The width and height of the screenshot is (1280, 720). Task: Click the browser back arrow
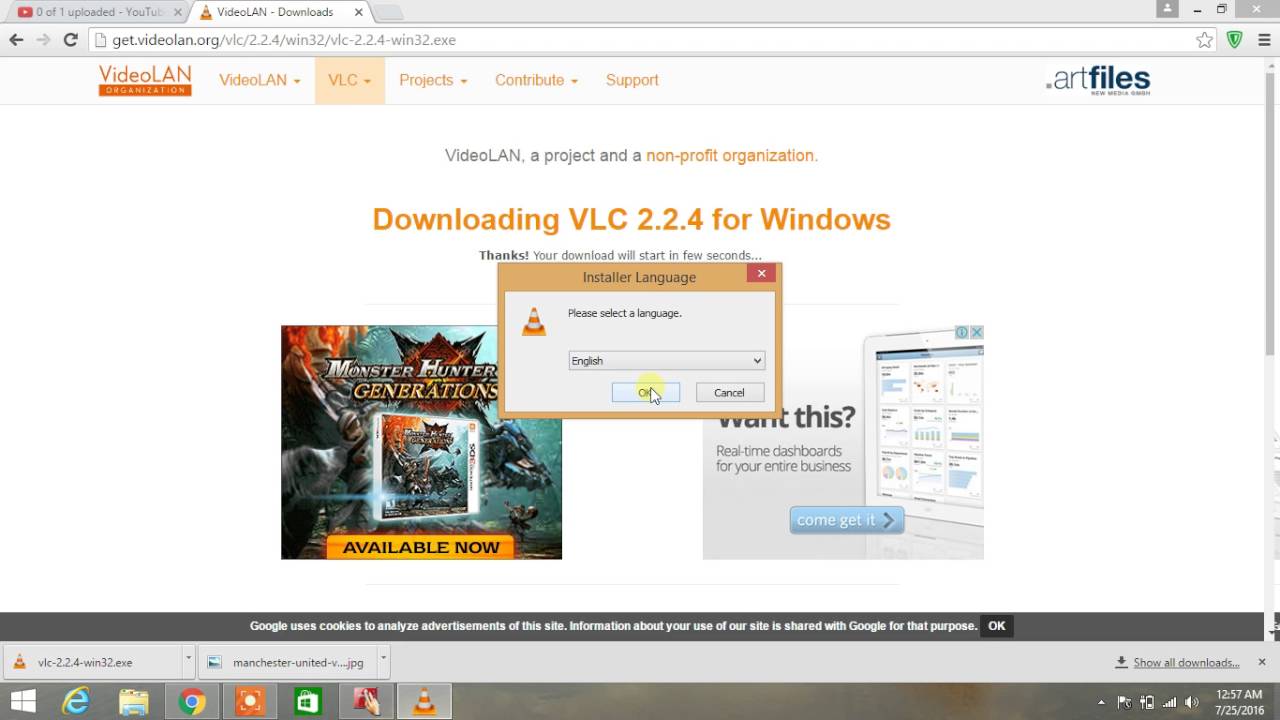coord(16,40)
